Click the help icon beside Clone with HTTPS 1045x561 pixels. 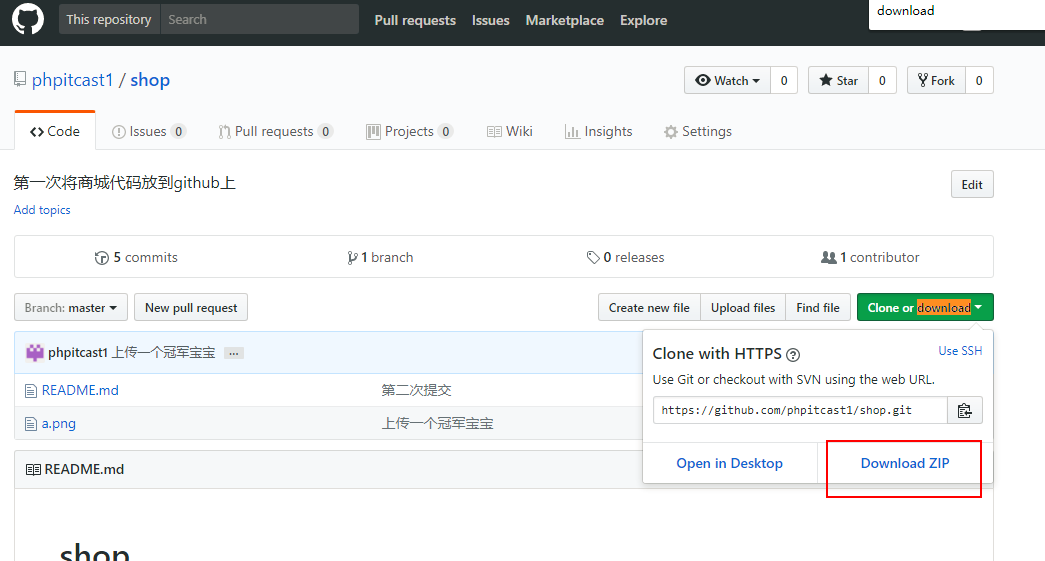793,354
